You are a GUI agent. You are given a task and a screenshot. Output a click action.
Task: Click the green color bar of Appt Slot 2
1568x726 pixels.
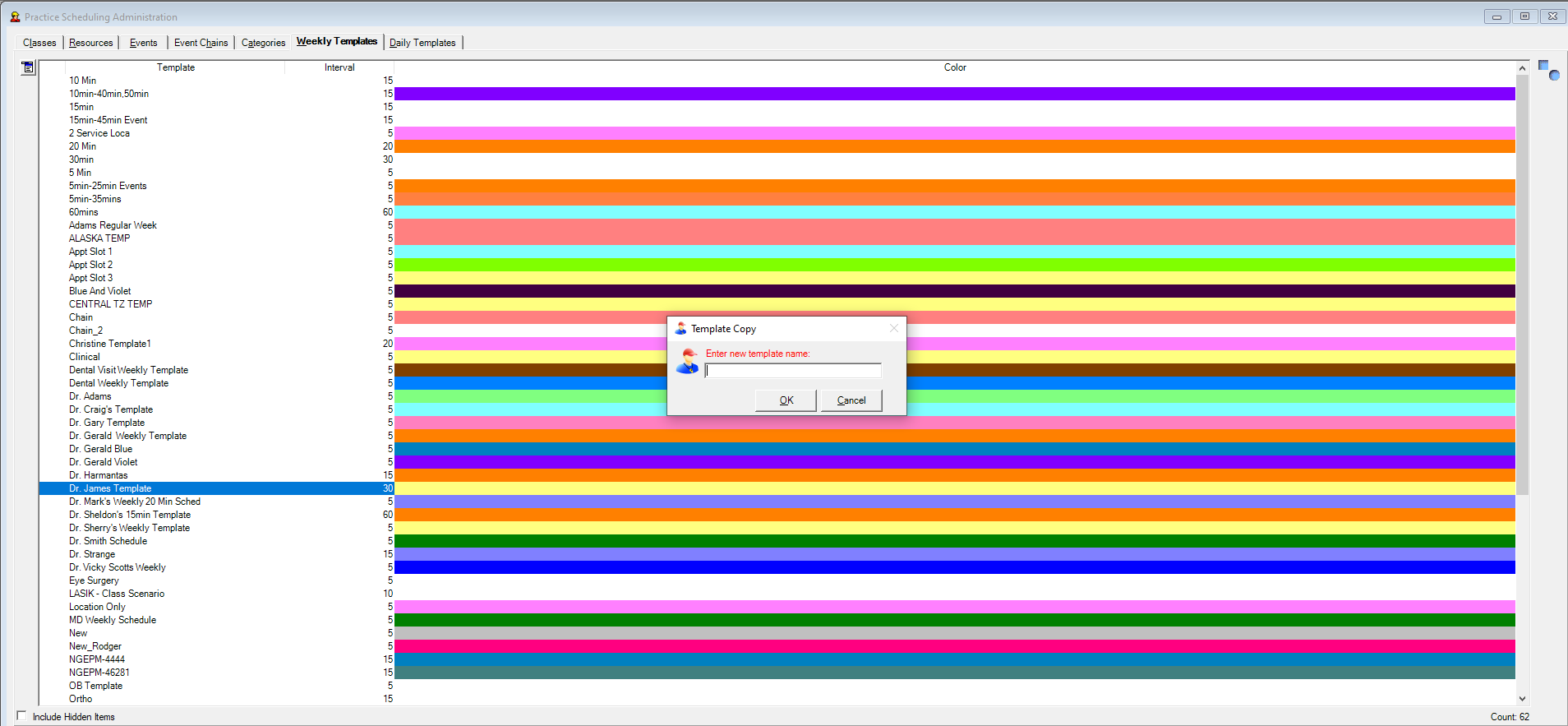pos(955,265)
